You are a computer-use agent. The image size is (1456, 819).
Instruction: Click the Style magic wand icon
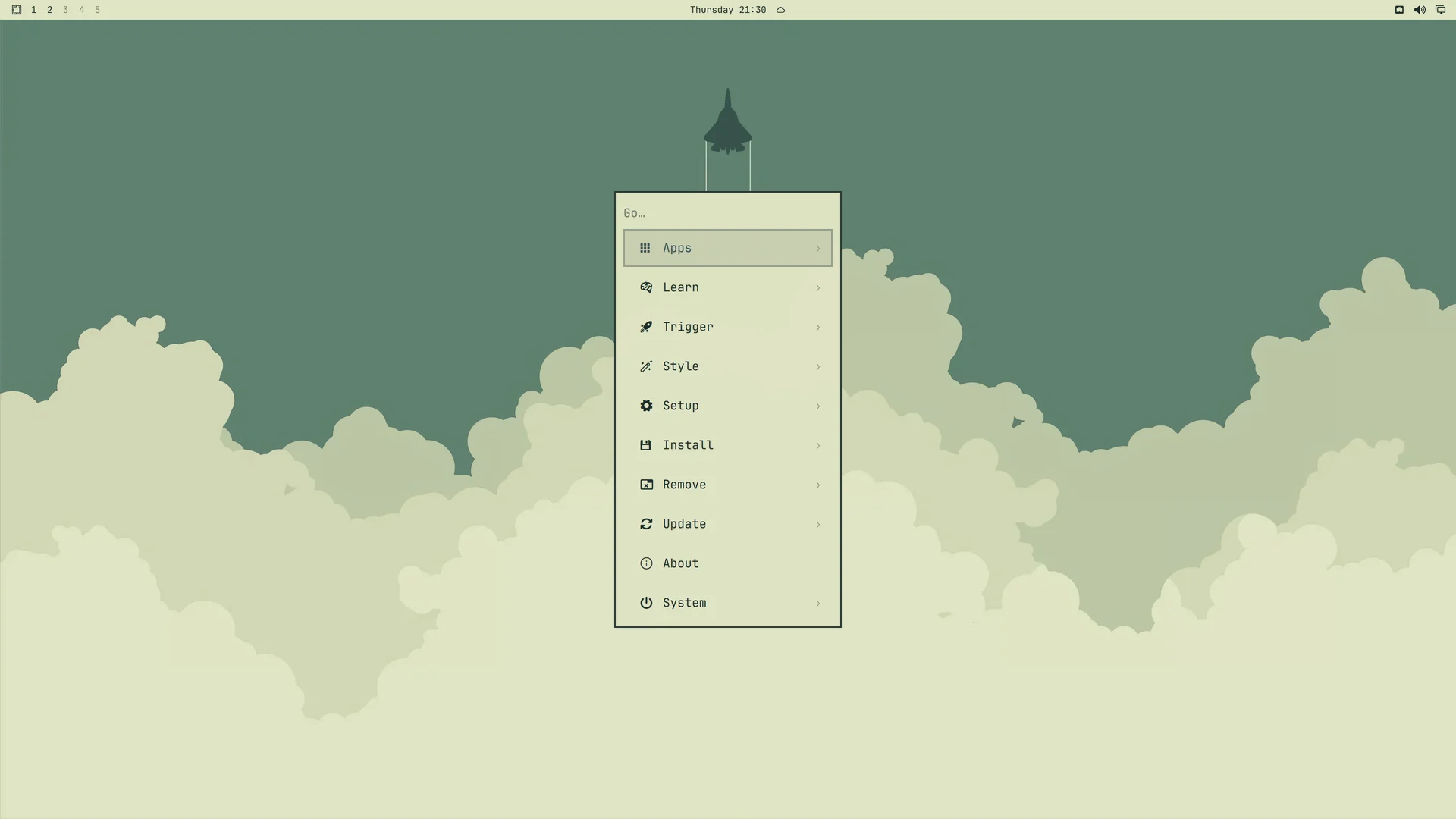pyautogui.click(x=646, y=366)
